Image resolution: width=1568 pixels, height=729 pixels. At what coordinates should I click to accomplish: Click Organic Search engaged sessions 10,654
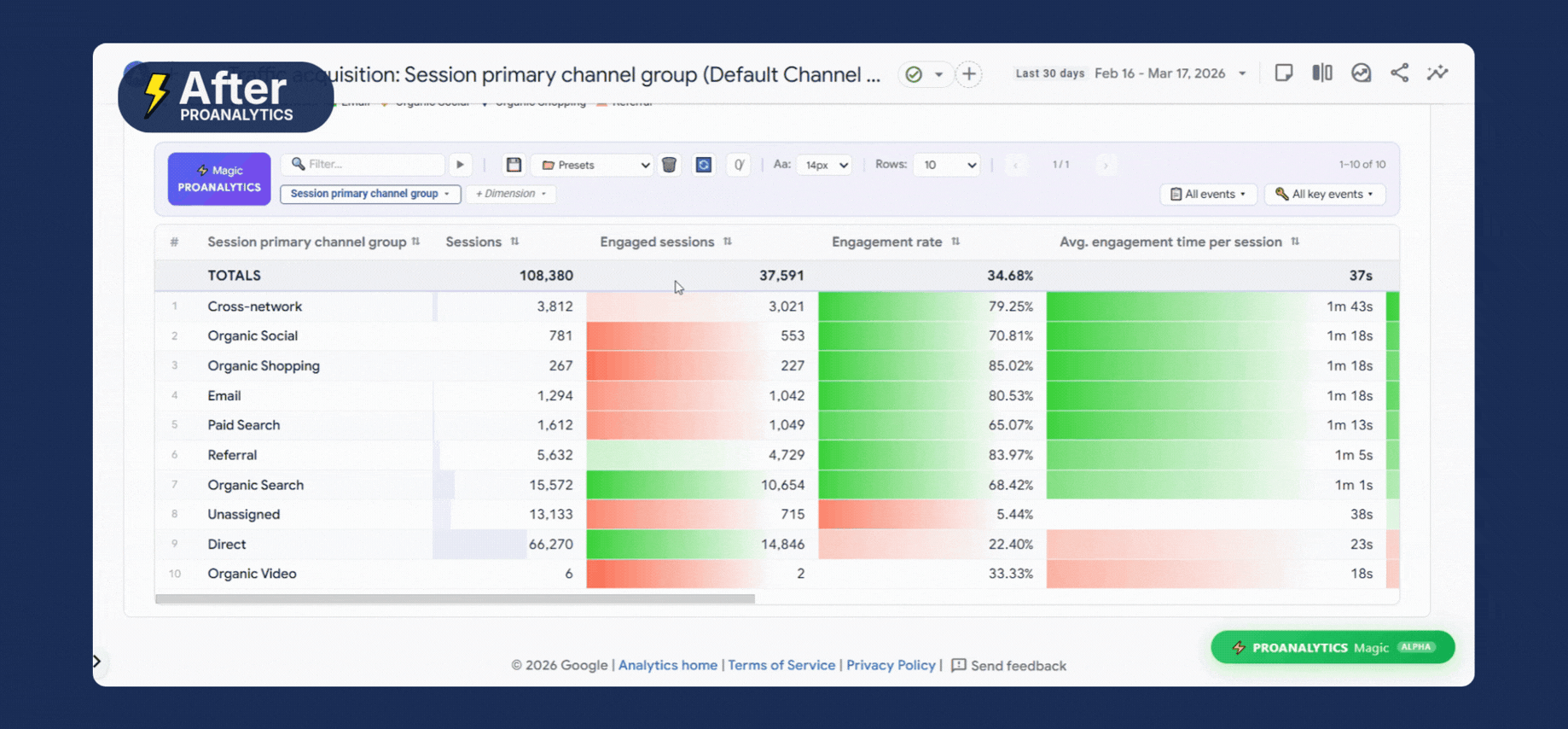pyautogui.click(x=783, y=485)
